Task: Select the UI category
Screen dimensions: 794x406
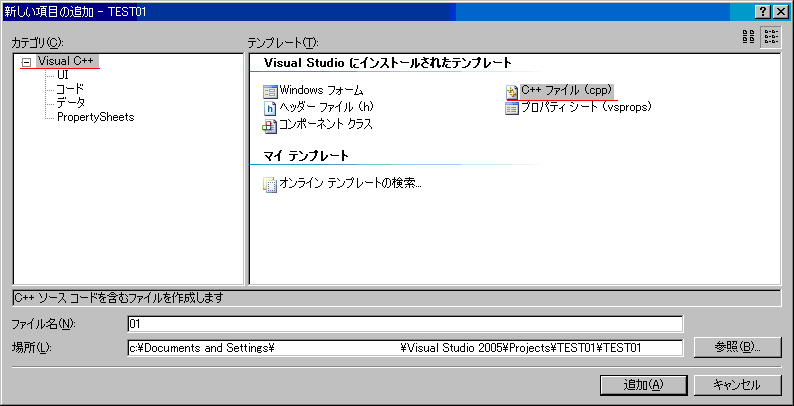Action: pos(63,75)
